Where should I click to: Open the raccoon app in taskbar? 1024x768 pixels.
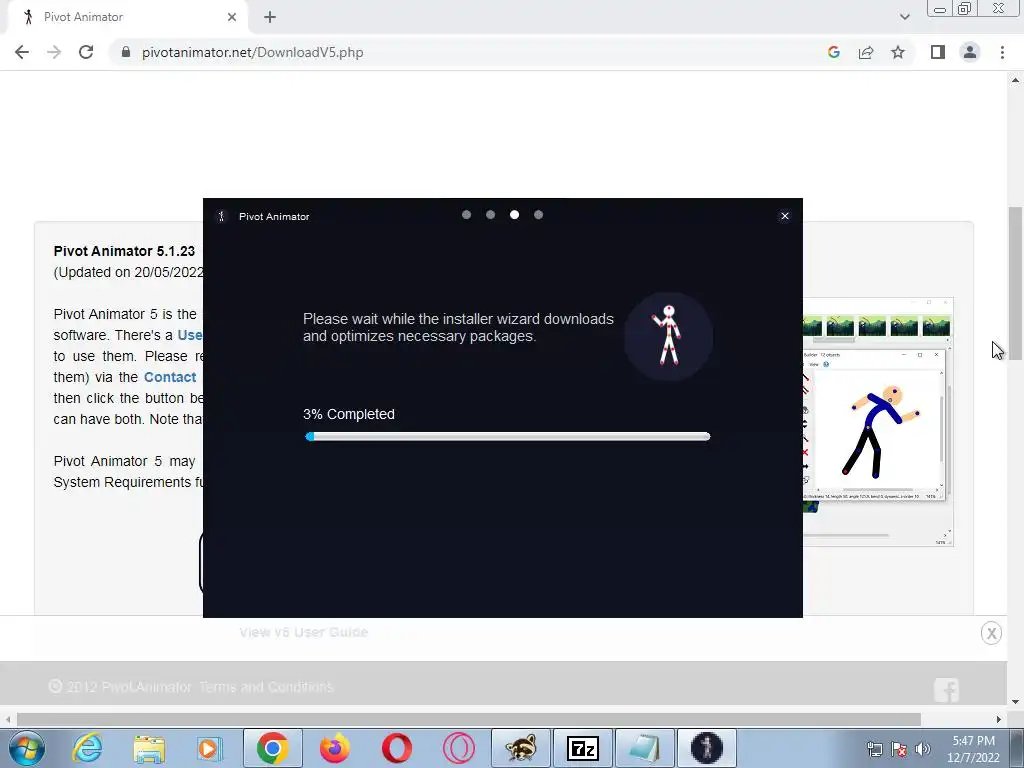click(520, 748)
